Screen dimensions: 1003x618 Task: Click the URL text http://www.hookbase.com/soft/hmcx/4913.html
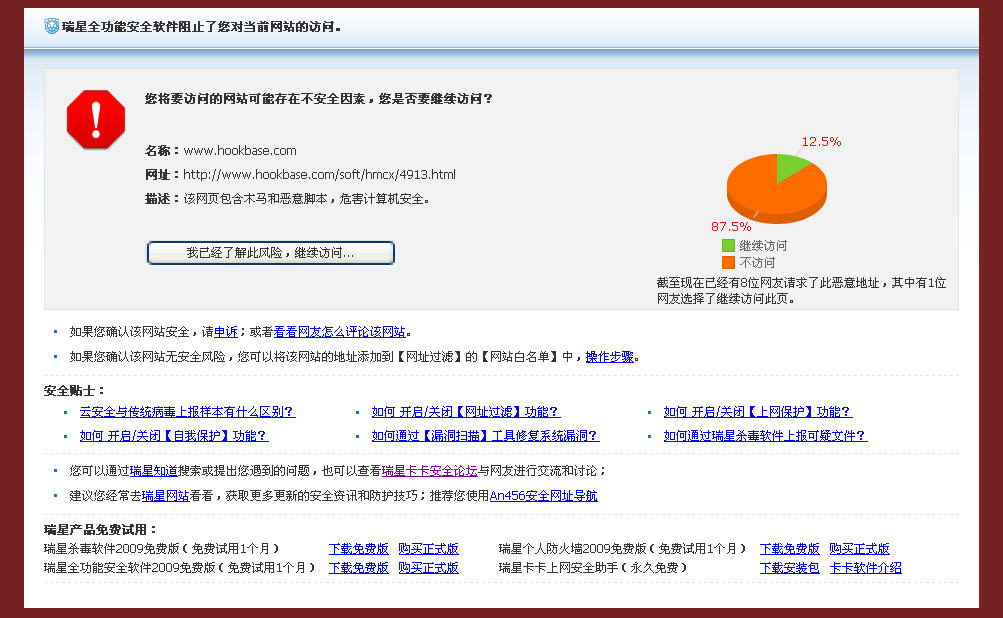319,175
